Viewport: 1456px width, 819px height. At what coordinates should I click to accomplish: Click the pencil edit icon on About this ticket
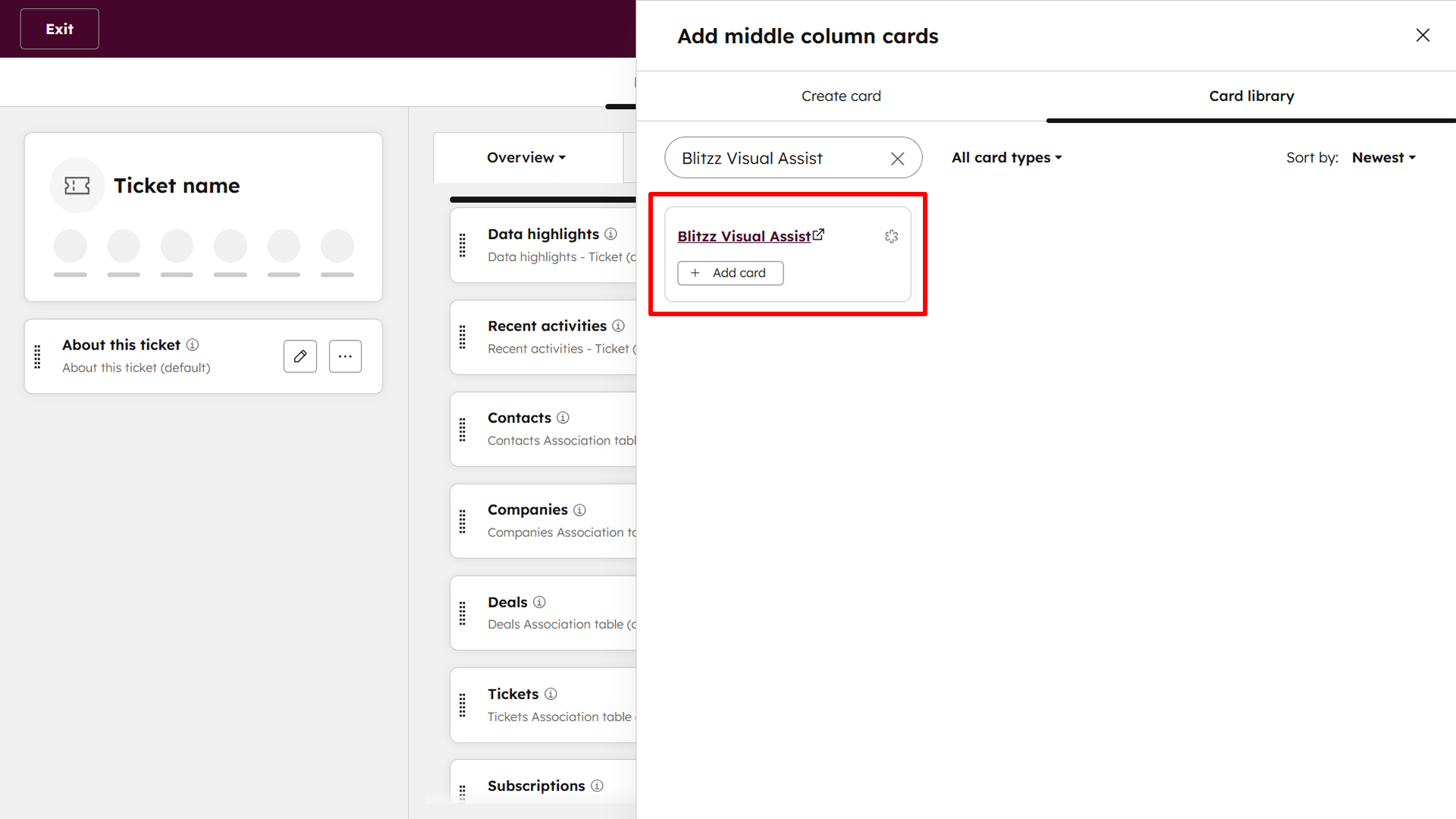pyautogui.click(x=300, y=356)
